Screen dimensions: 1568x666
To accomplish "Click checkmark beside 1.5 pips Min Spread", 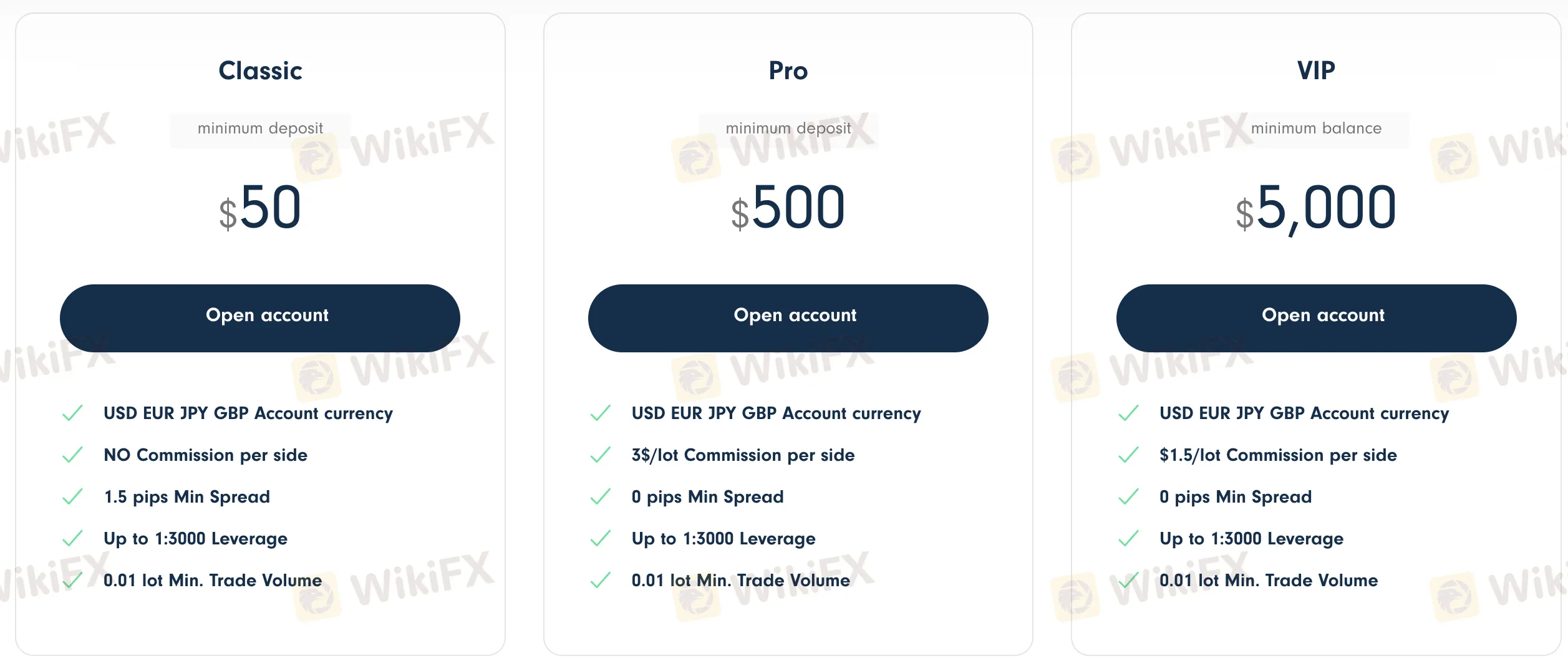I will [x=72, y=497].
